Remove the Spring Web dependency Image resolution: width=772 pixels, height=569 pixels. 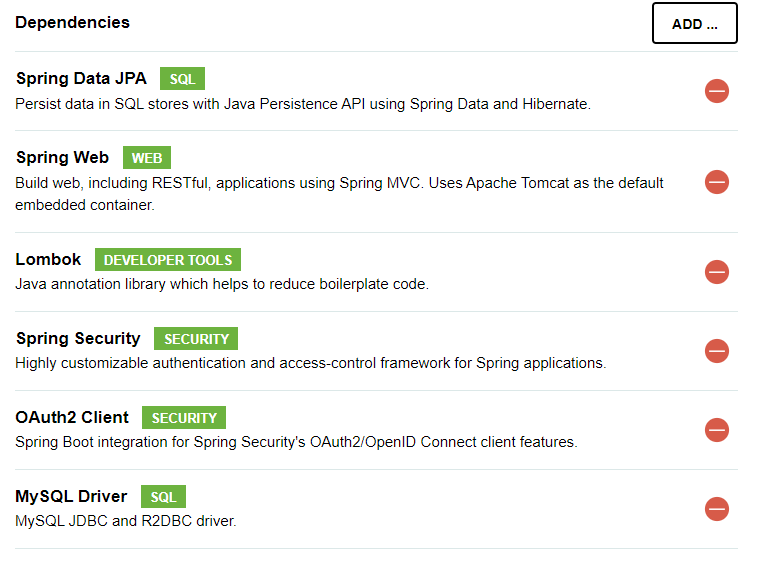coord(716,182)
